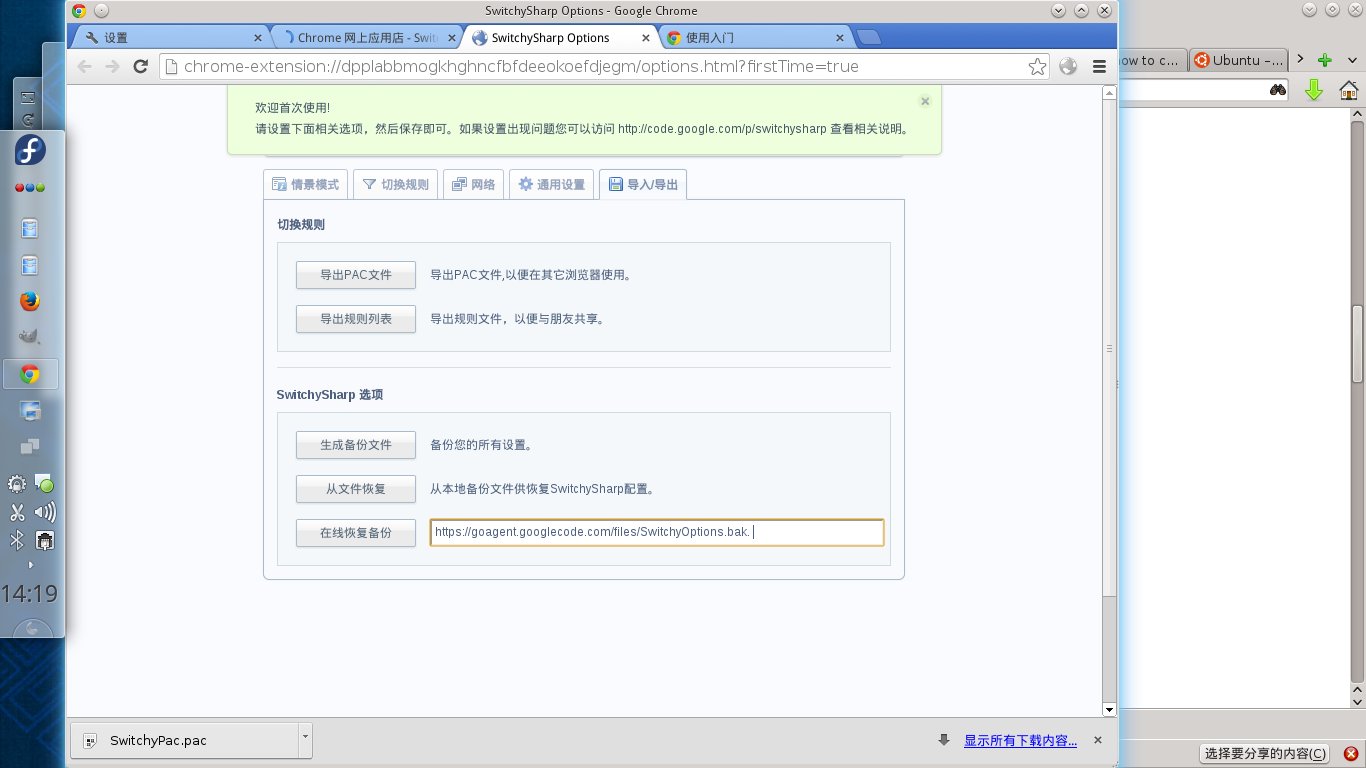Open the gear system tray icon
Screen dimensions: 1366x768
17,484
